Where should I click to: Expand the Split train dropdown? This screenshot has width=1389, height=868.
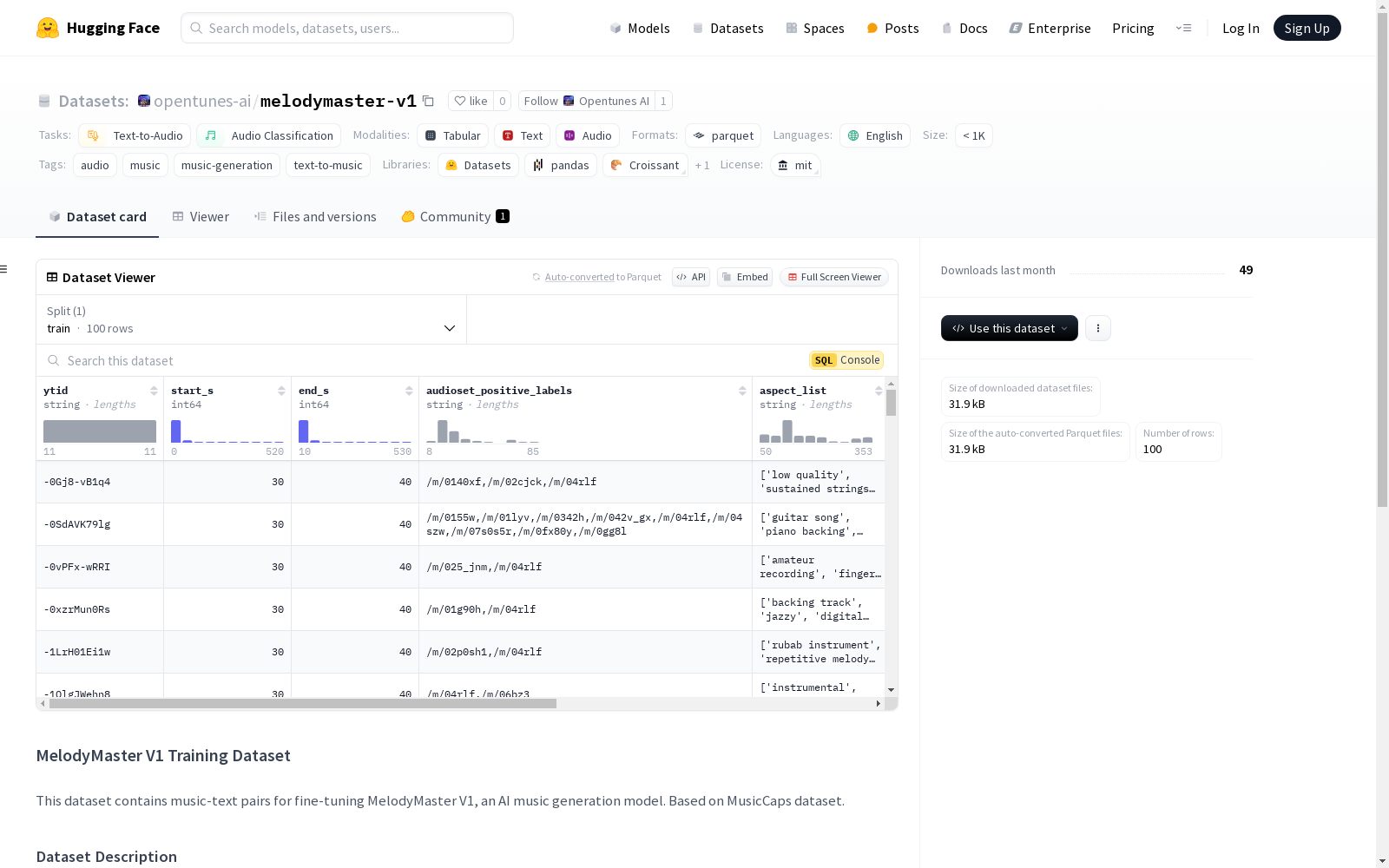251,319
